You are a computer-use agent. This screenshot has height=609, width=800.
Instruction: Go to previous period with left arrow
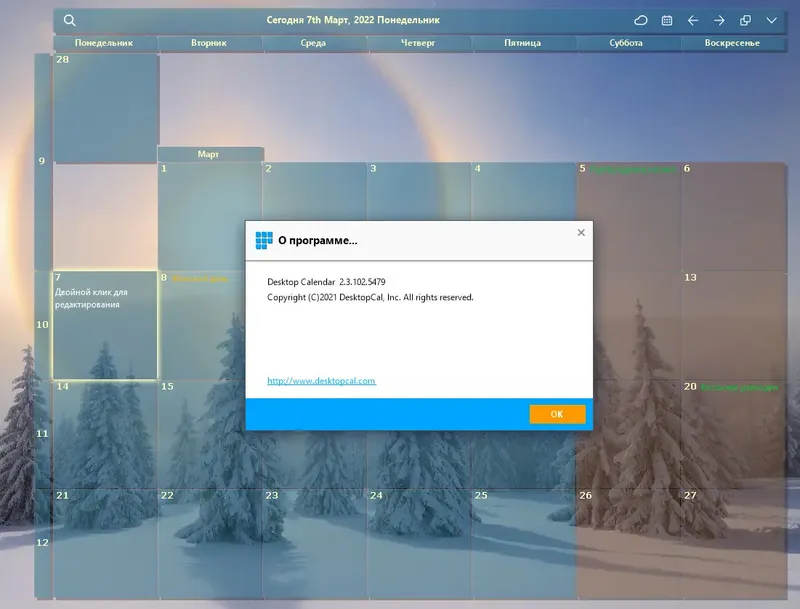point(692,20)
